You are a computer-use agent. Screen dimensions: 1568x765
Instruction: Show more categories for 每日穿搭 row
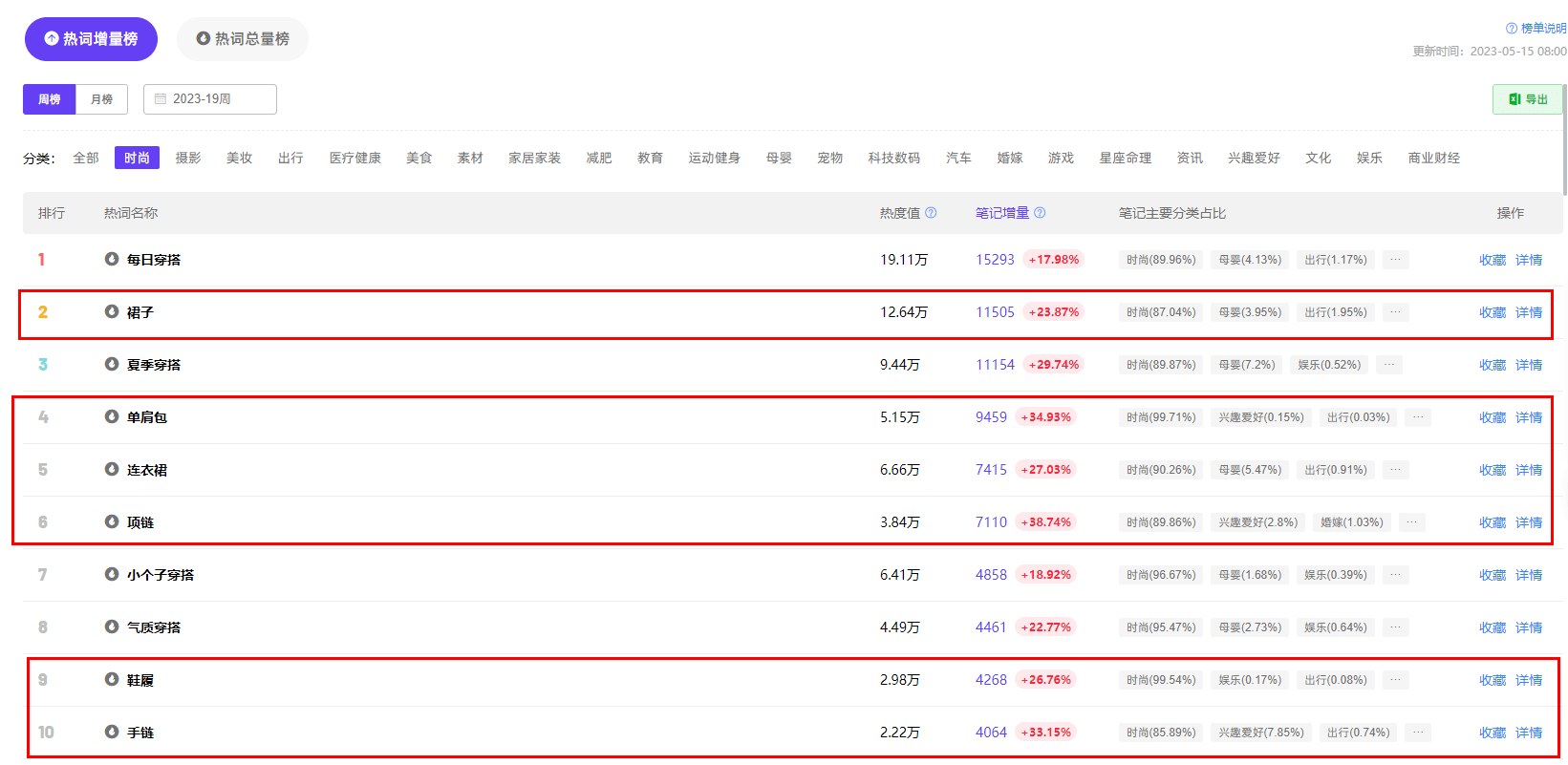[x=1396, y=260]
